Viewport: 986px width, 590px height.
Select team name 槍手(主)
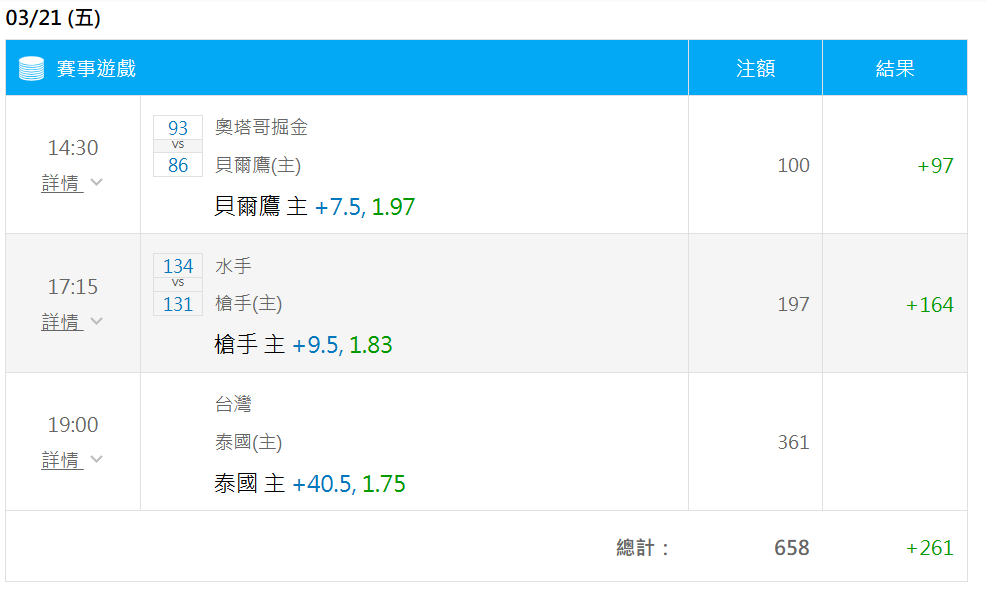(248, 304)
